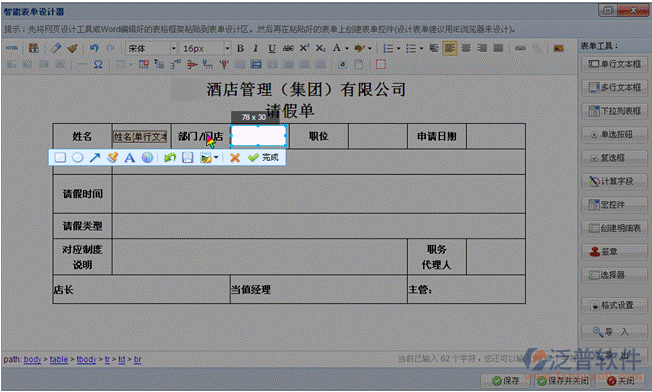Insert special character with Omega icon
The height and width of the screenshot is (392, 652).
click(x=98, y=64)
